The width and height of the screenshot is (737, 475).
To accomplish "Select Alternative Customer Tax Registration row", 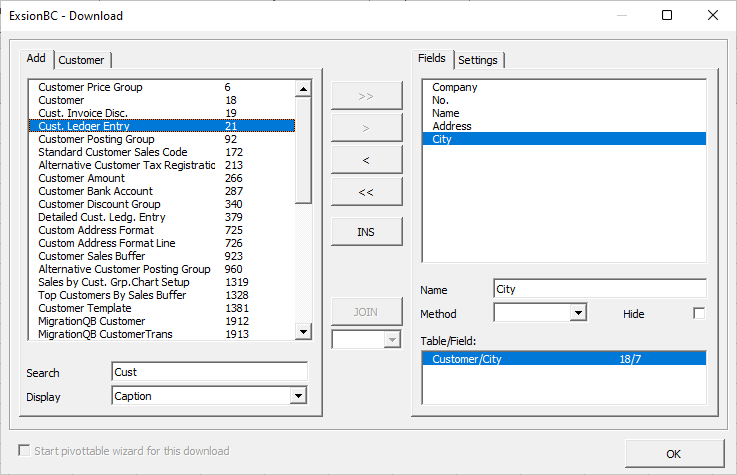I will tap(162, 165).
